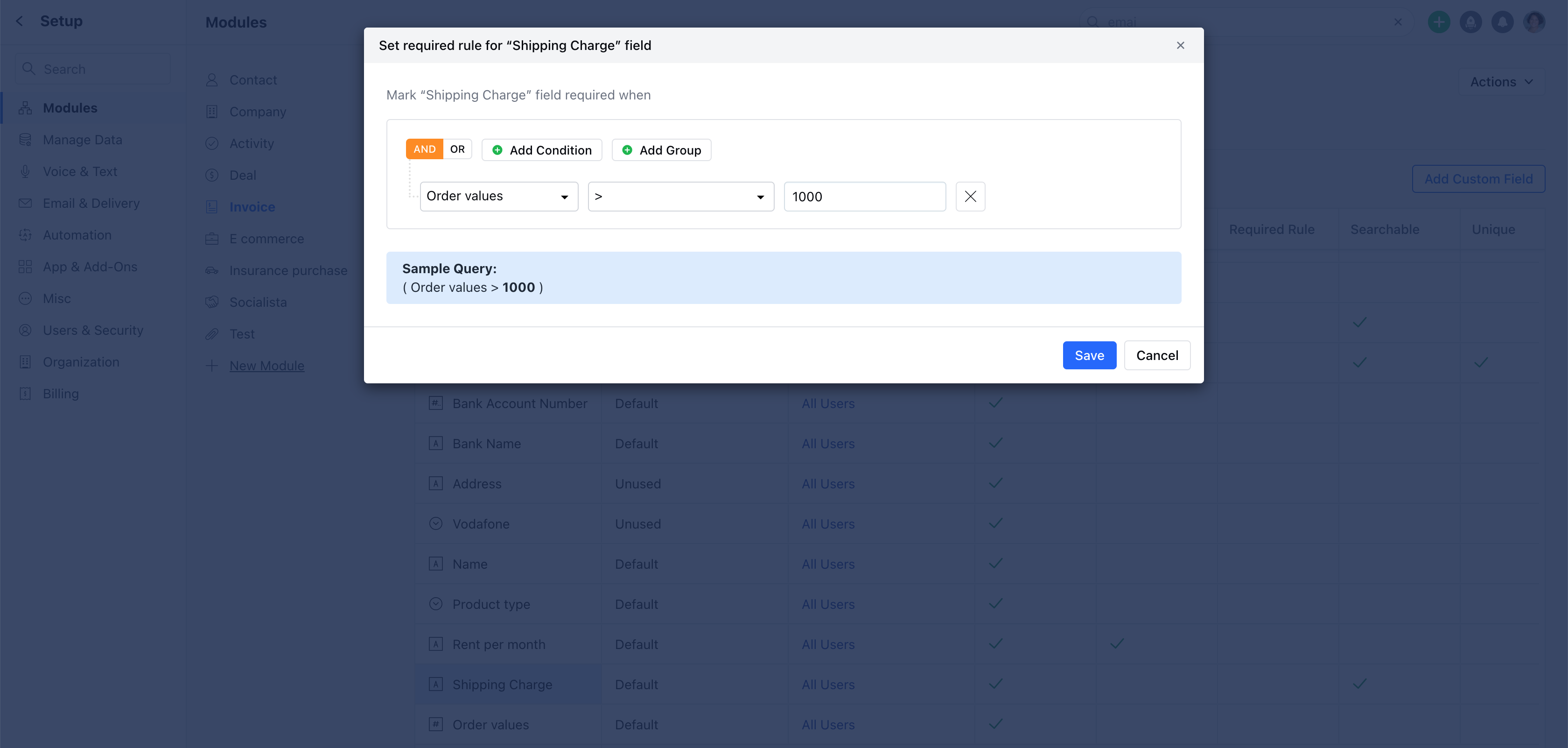Click the Insurance purchase car icon
This screenshot has width=1568, height=748.
(212, 270)
